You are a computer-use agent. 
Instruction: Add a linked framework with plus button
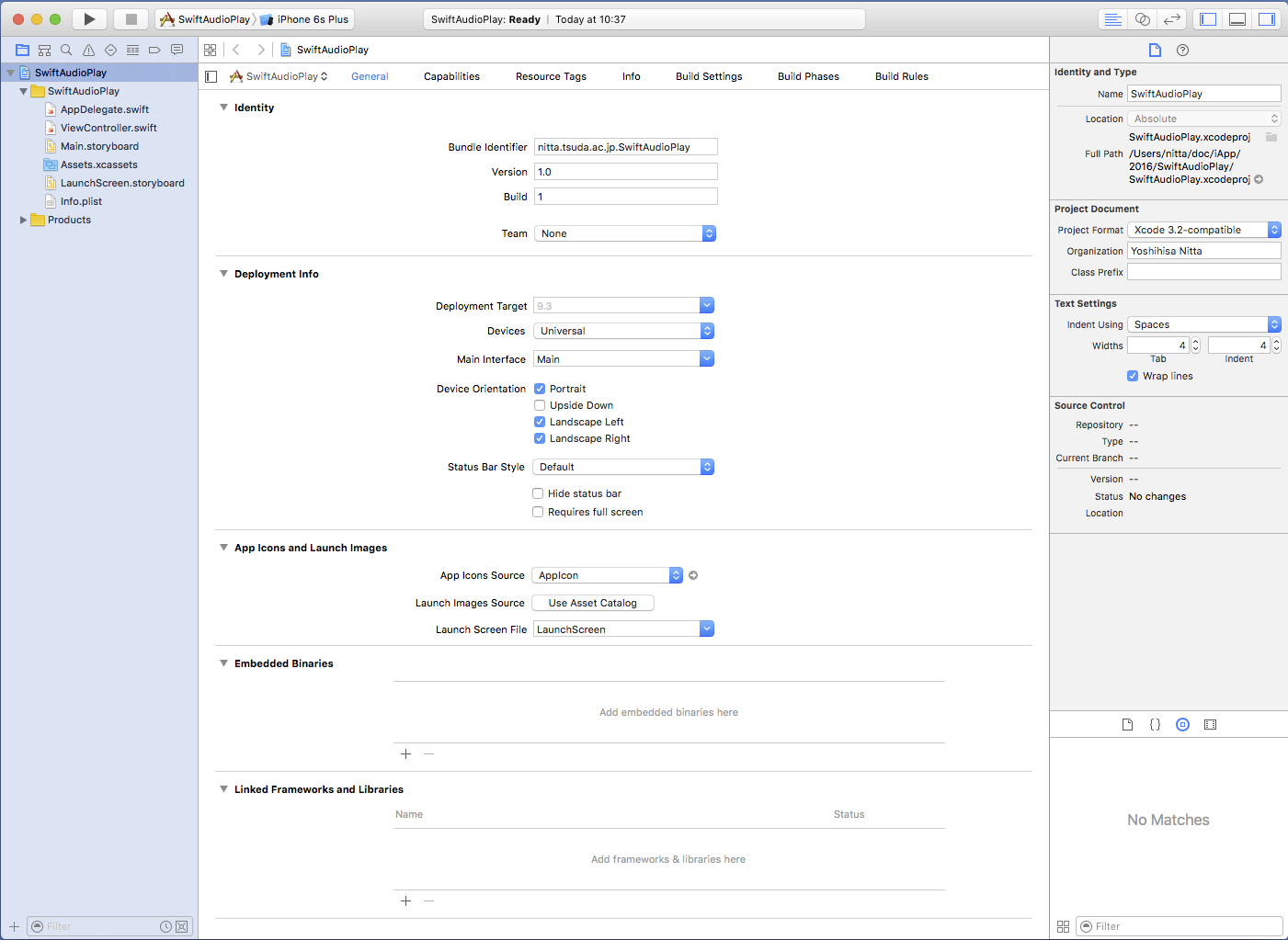(405, 900)
